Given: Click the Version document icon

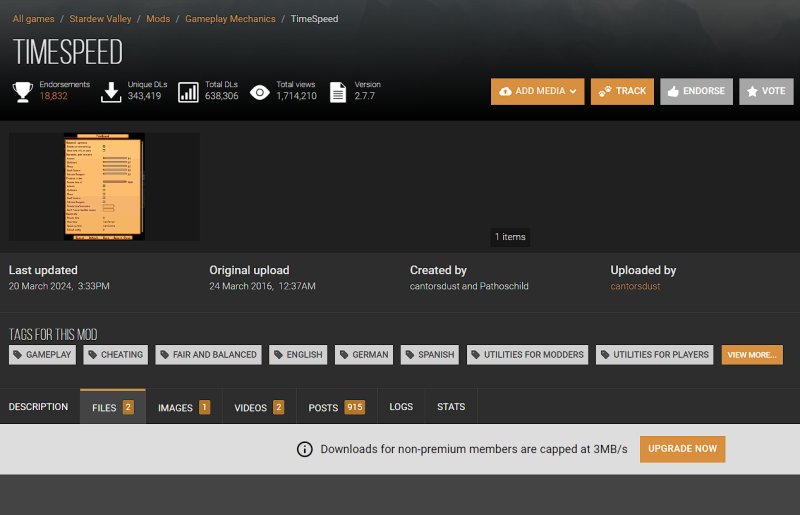Looking at the screenshot, I should click(338, 92).
